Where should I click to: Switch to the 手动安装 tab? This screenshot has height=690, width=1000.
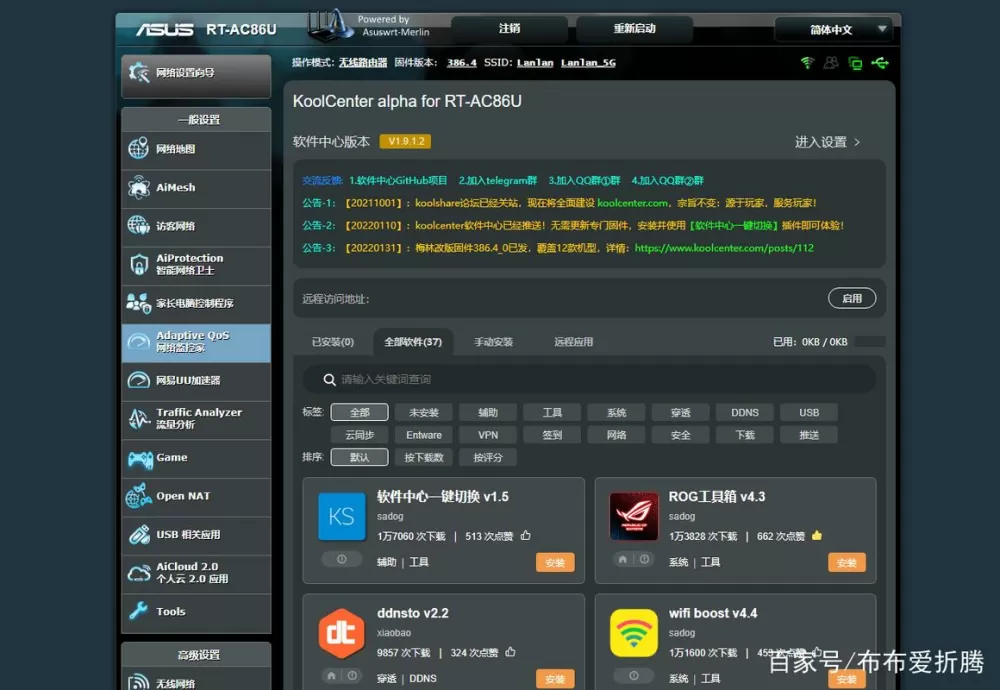click(x=494, y=342)
